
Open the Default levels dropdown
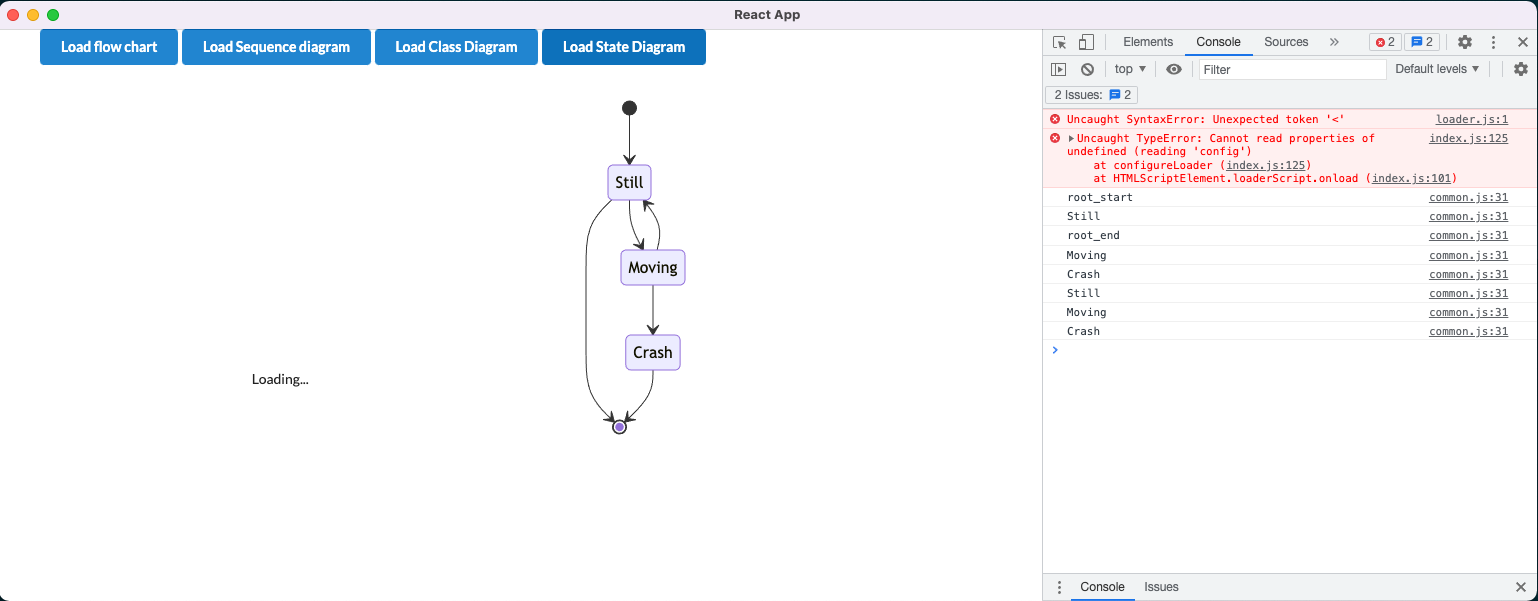coord(1436,69)
